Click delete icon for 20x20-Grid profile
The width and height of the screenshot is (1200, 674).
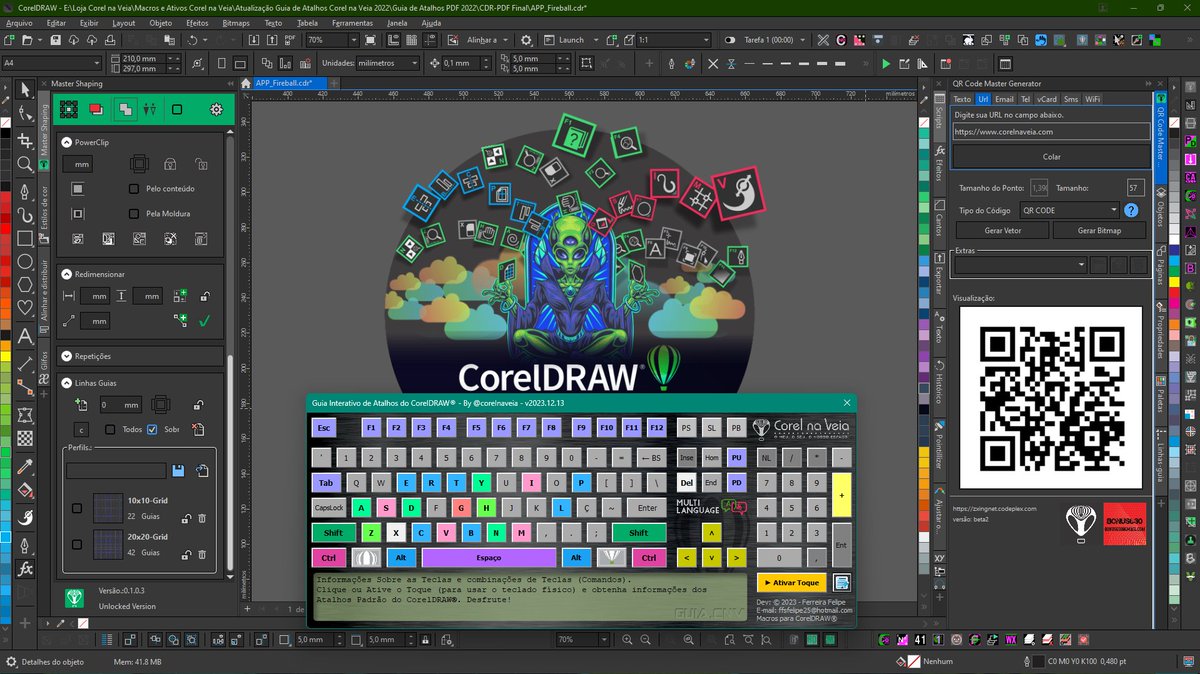pyautogui.click(x=202, y=553)
